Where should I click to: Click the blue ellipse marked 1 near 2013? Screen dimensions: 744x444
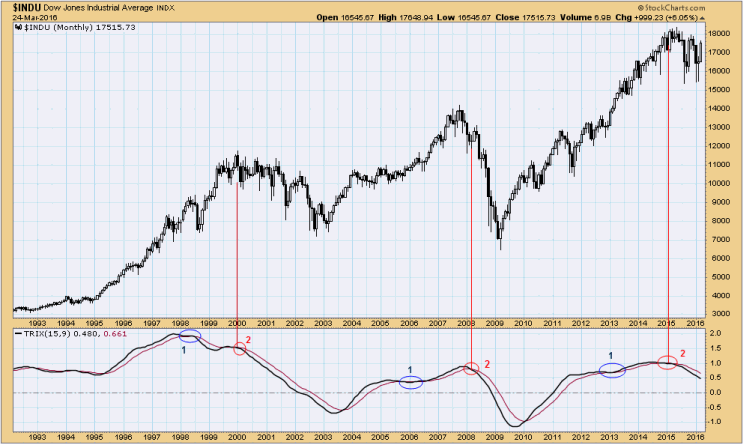(613, 370)
